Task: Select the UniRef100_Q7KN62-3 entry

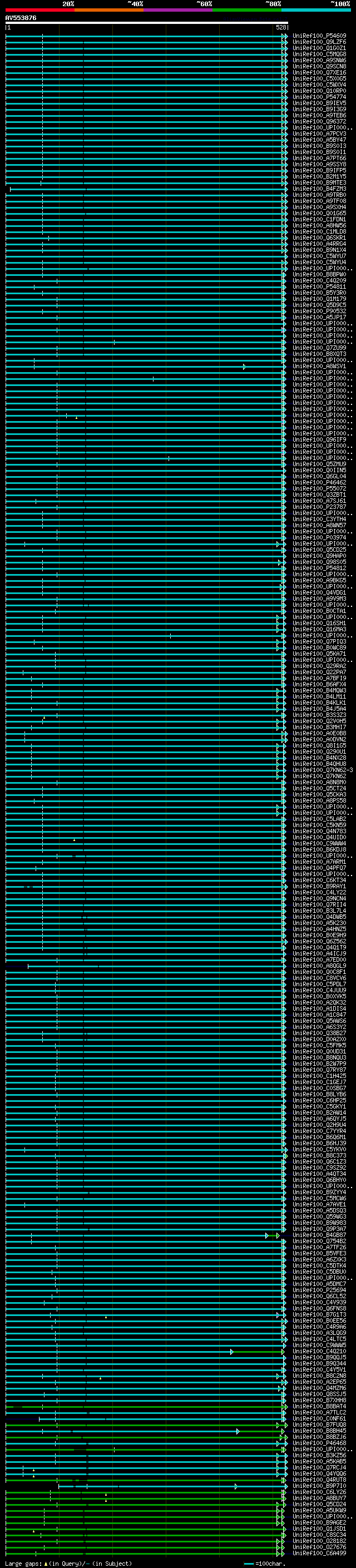Action: click(x=323, y=770)
